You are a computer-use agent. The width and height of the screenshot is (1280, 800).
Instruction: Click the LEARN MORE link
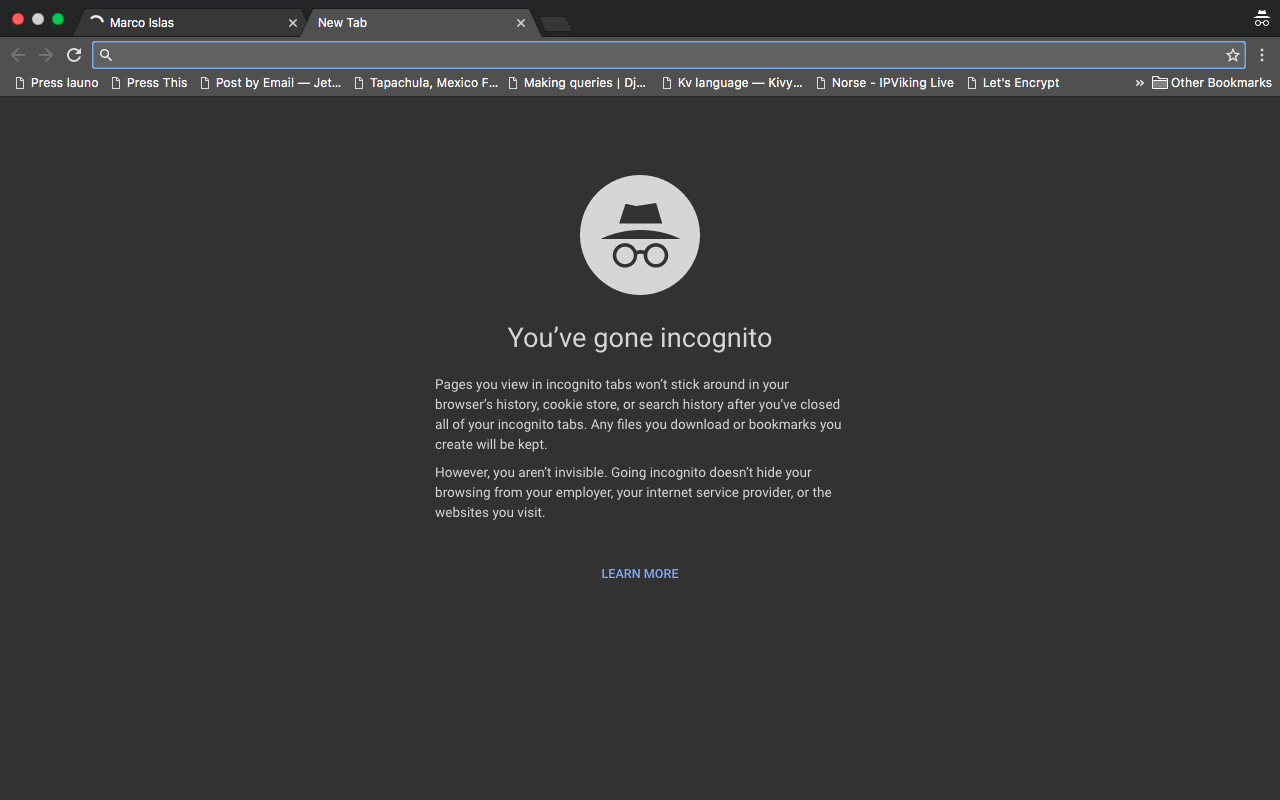point(640,574)
